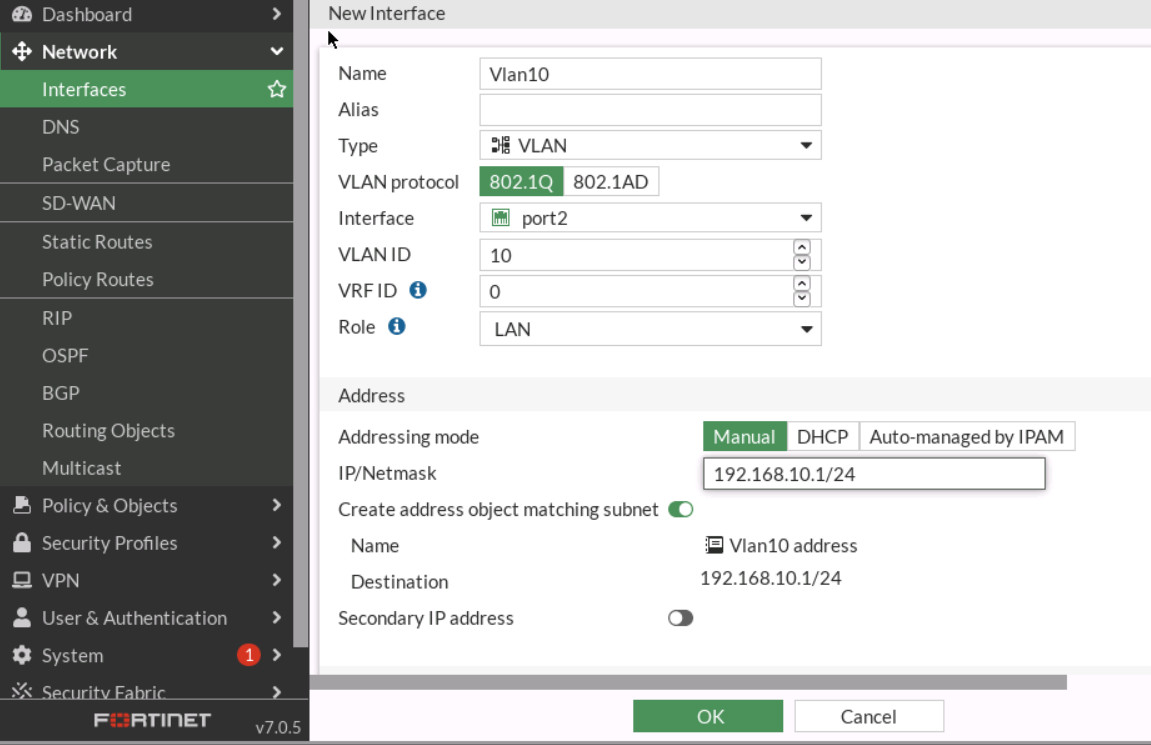The width and height of the screenshot is (1151, 745).
Task: Open the VPN monitor icon
Action: click(x=22, y=580)
